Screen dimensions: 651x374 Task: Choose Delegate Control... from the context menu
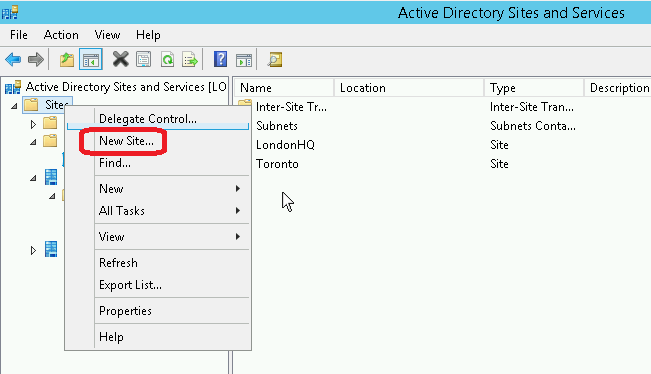(158, 119)
